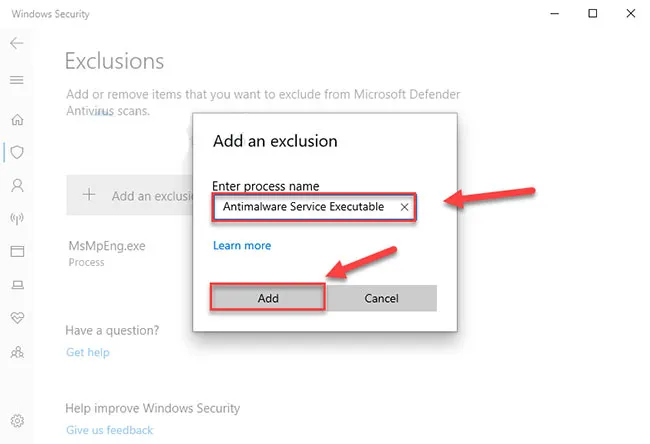Open App & browser control icon
Screen dimensions: 650x444
16,251
